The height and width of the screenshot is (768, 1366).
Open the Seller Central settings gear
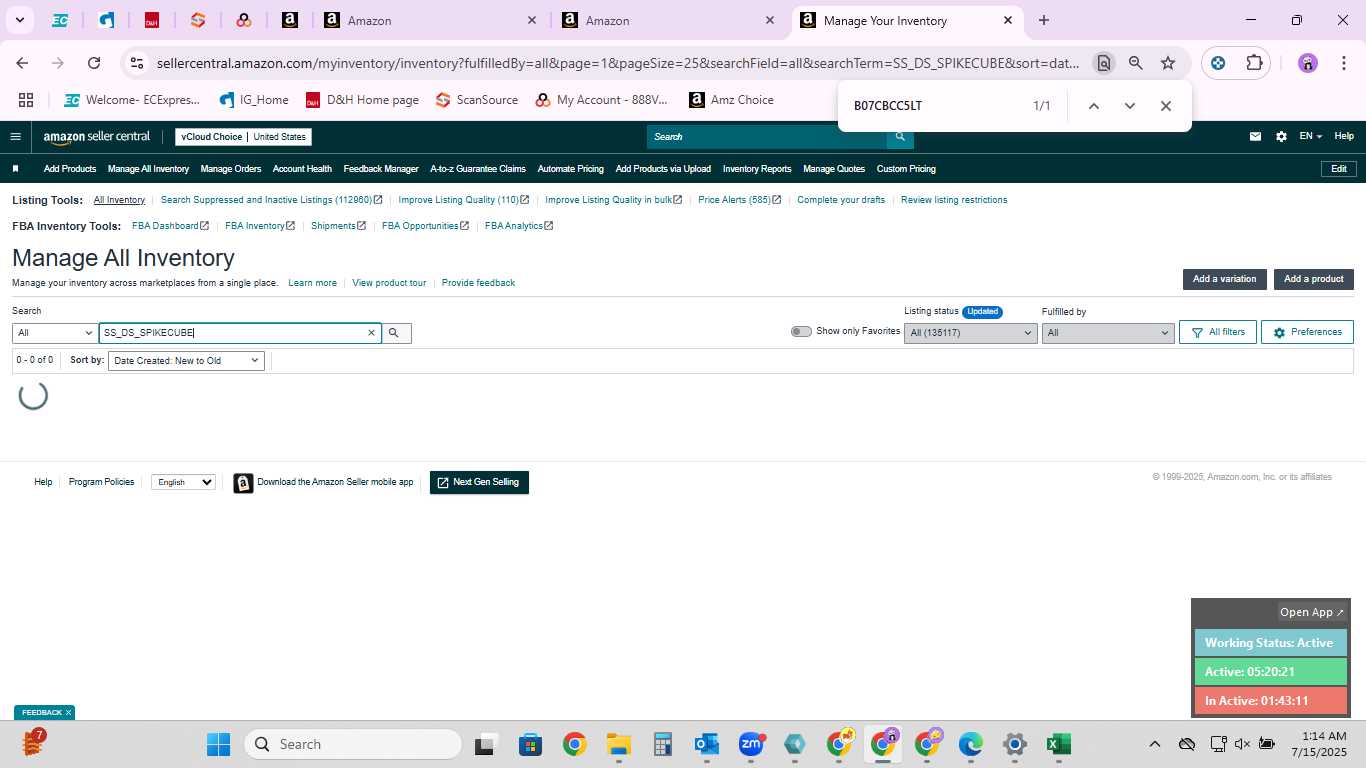point(1281,137)
